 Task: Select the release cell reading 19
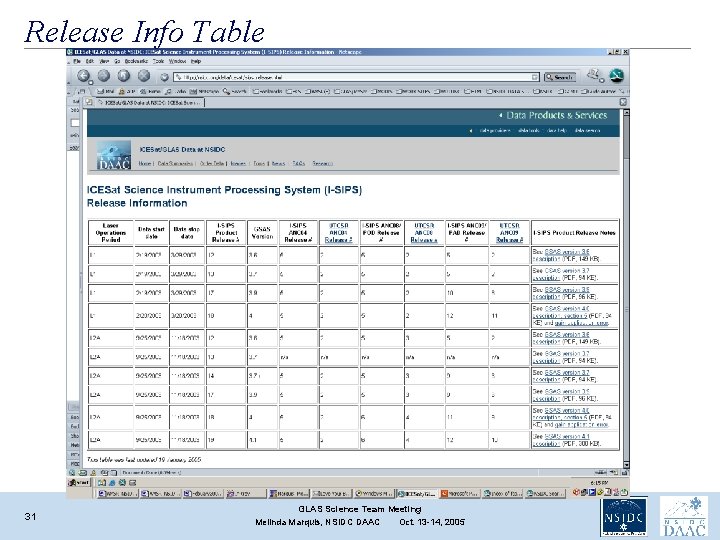click(x=226, y=440)
